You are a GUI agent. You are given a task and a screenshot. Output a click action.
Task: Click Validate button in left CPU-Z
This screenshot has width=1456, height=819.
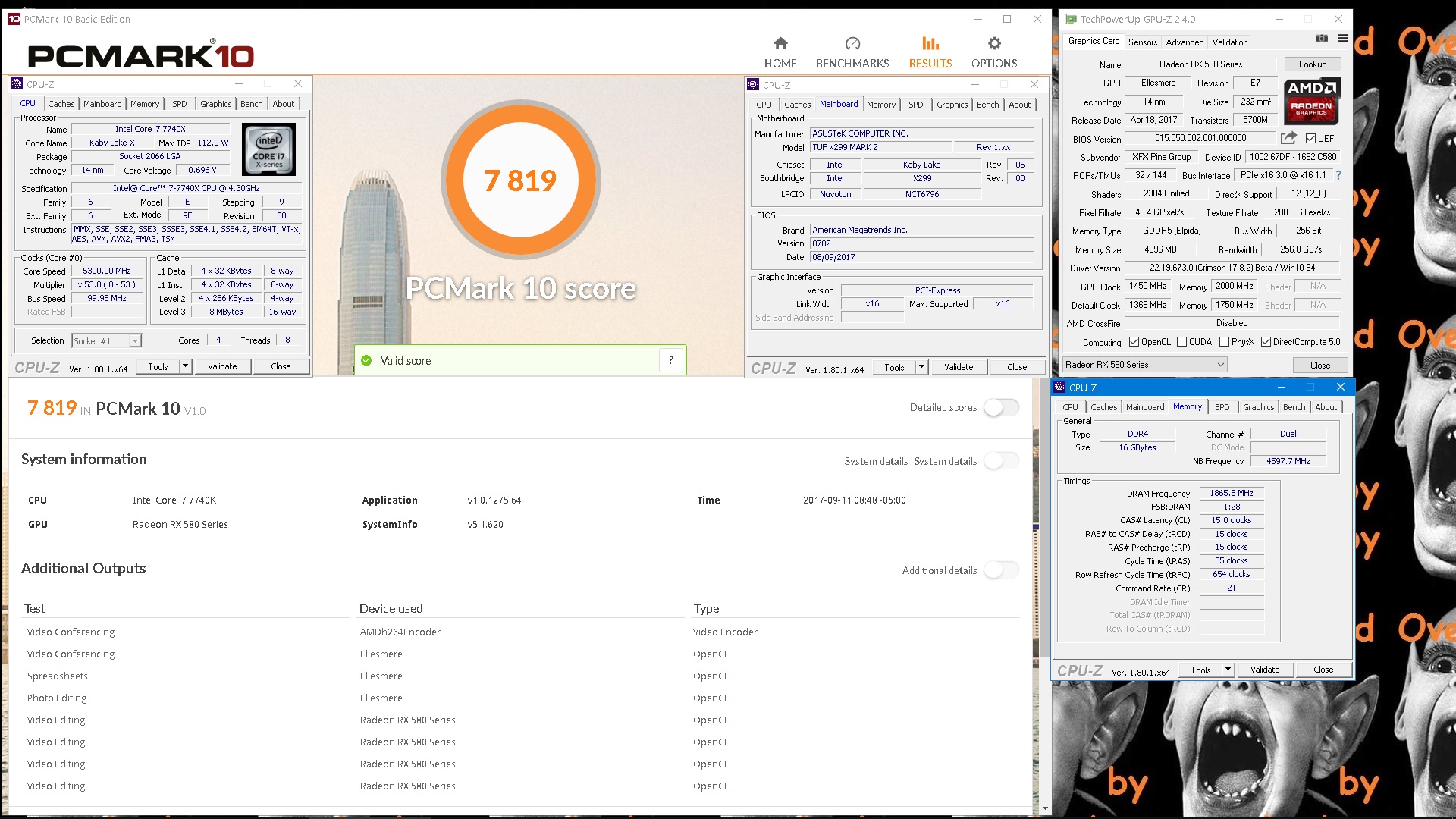pyautogui.click(x=222, y=366)
